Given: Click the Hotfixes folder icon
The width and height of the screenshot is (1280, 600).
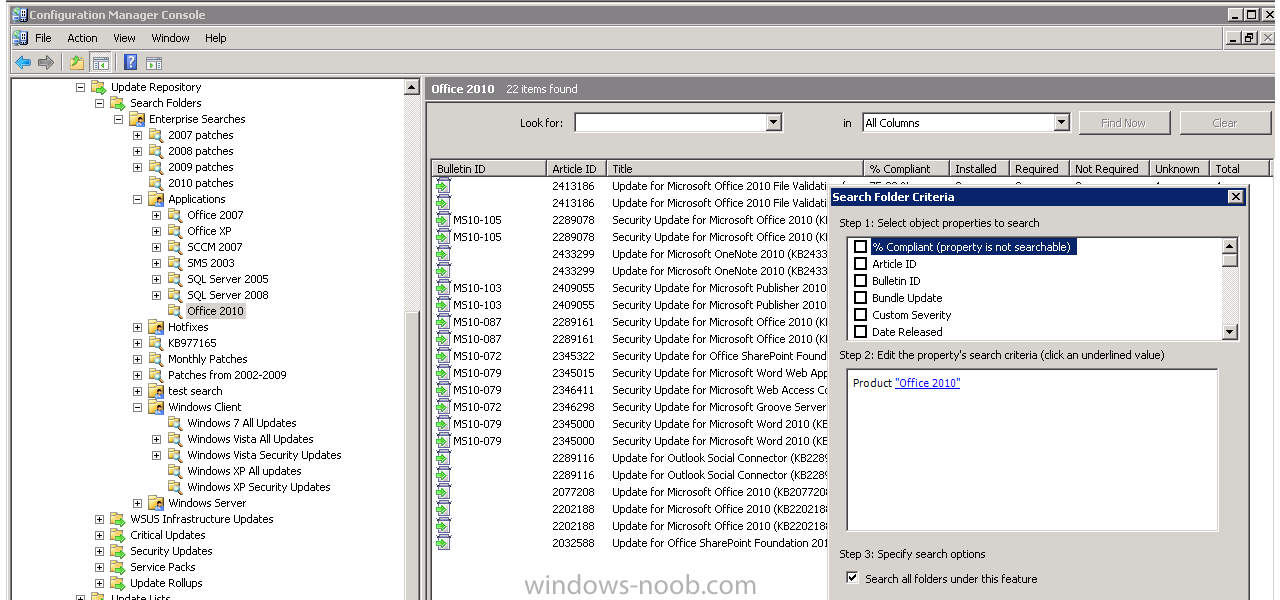Looking at the screenshot, I should tap(156, 327).
